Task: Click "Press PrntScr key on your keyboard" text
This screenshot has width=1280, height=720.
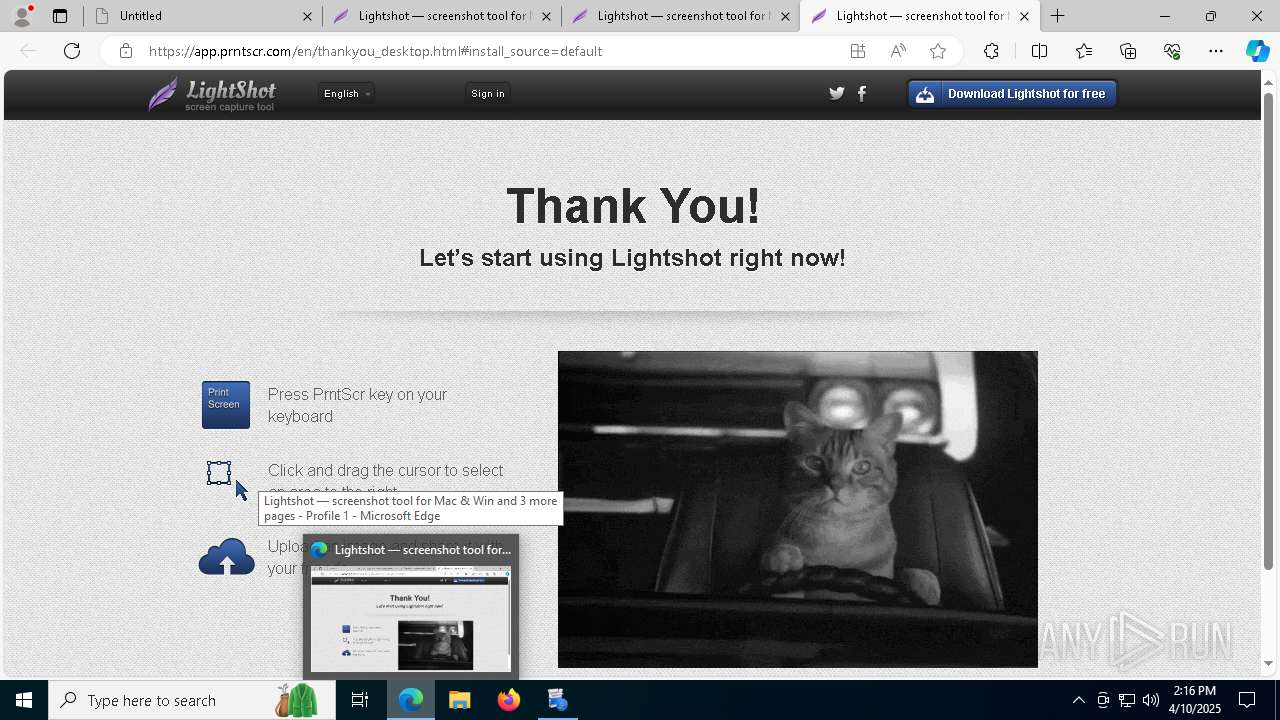Action: (357, 405)
